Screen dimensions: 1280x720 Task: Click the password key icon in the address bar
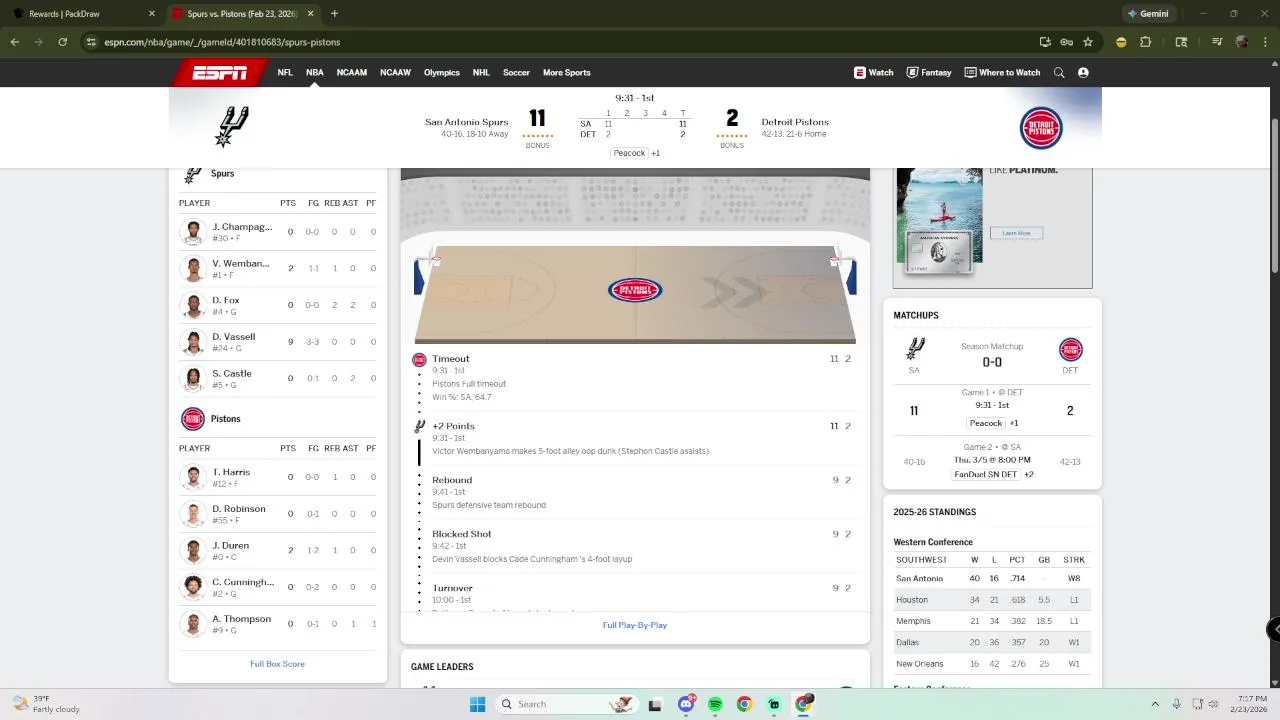(x=1066, y=42)
